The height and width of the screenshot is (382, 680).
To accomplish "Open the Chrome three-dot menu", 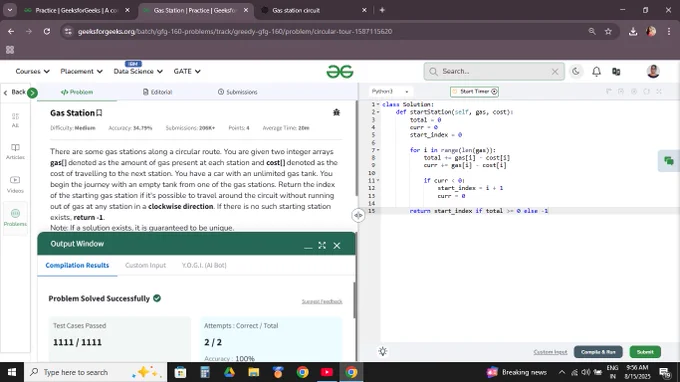I will 669,31.
